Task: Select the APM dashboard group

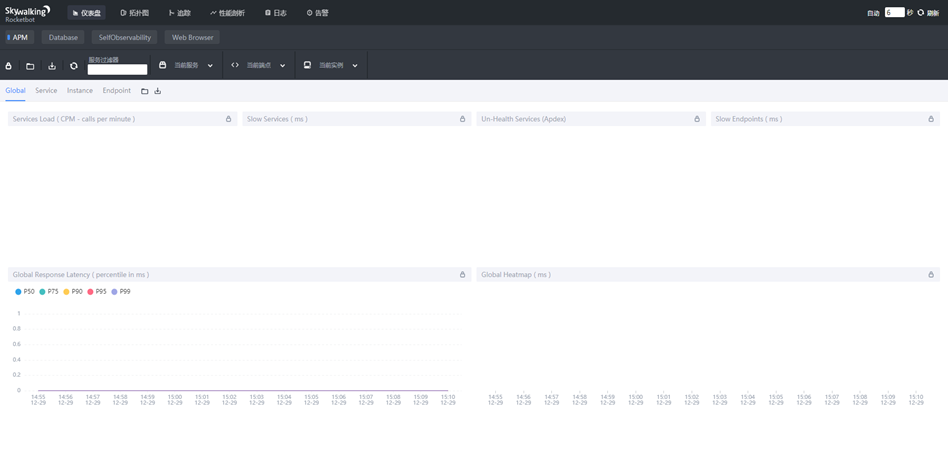Action: [x=19, y=37]
